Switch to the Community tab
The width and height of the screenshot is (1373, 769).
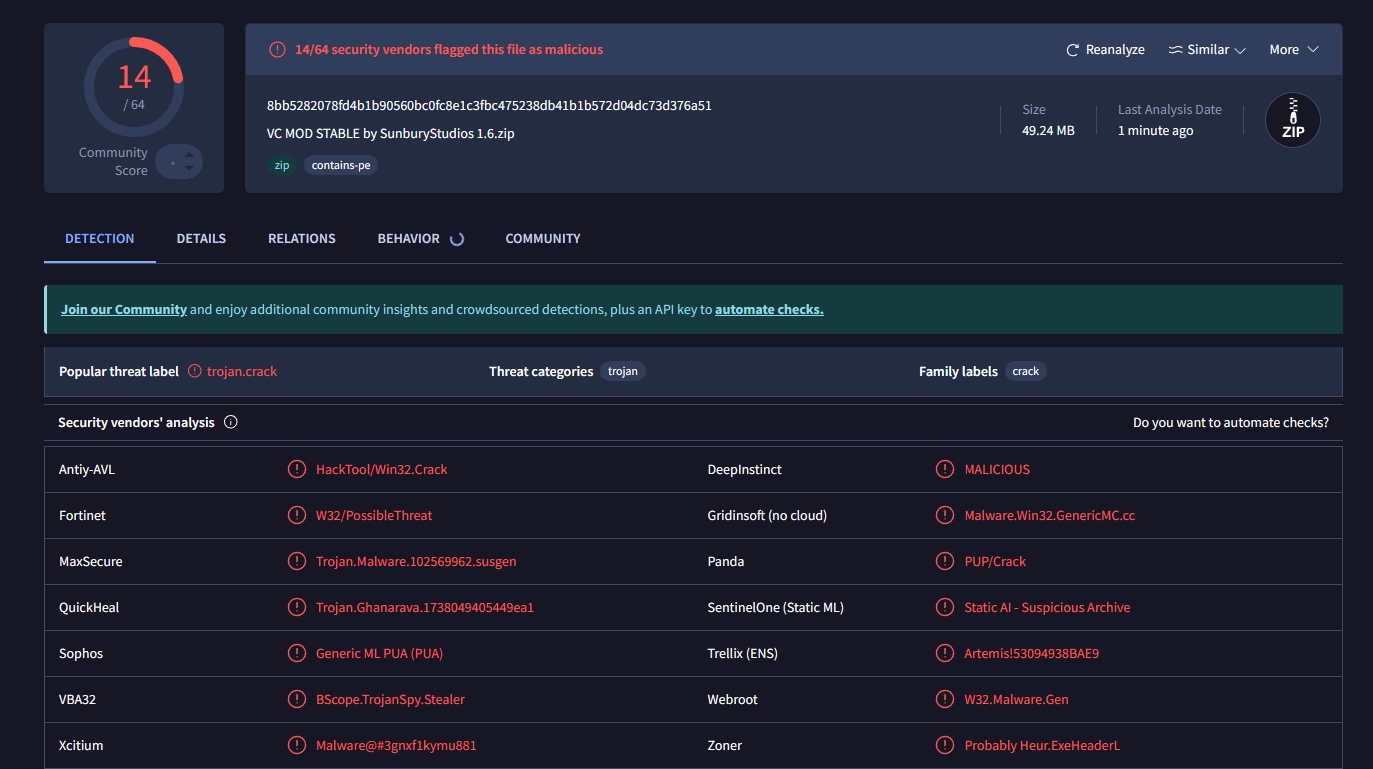tap(543, 239)
